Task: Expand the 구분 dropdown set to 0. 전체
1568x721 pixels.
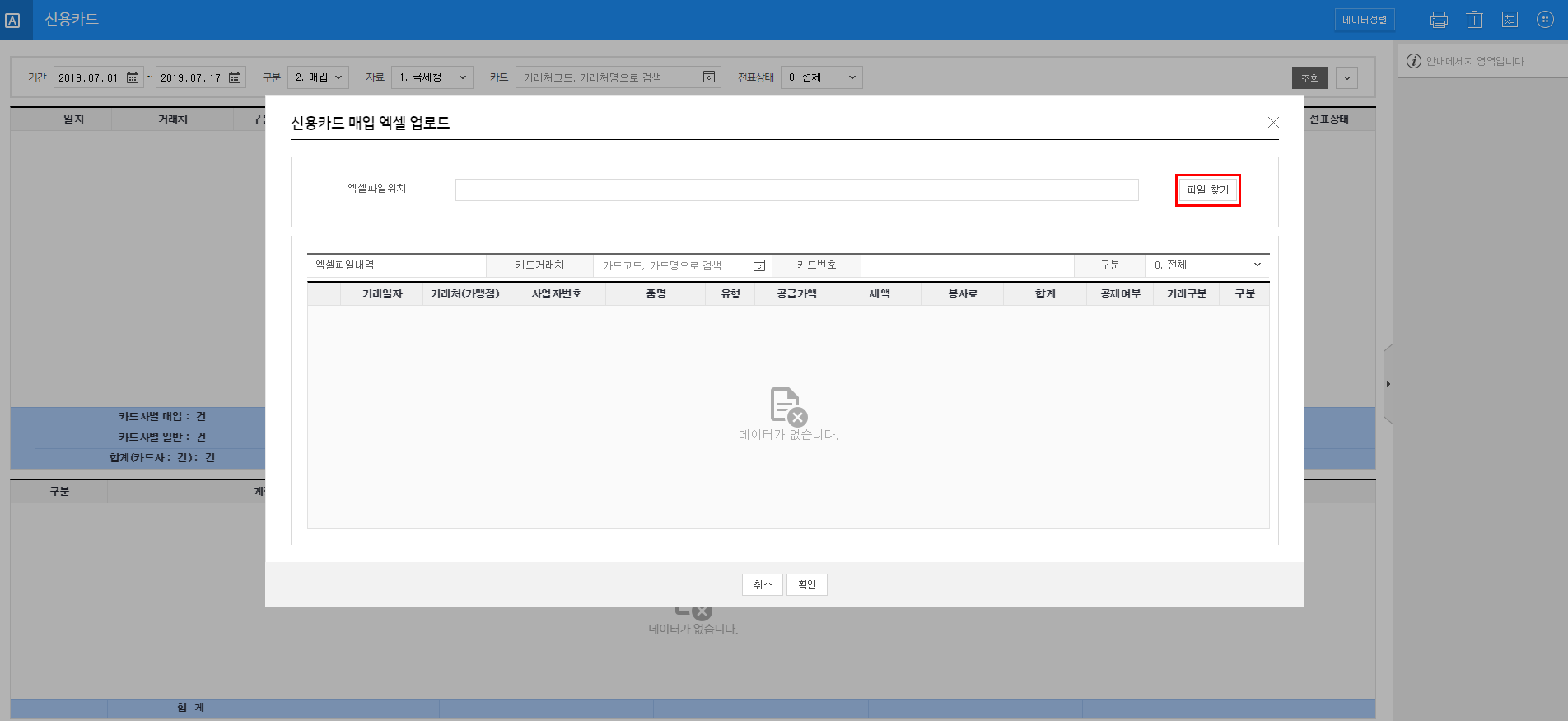Action: [x=1206, y=265]
